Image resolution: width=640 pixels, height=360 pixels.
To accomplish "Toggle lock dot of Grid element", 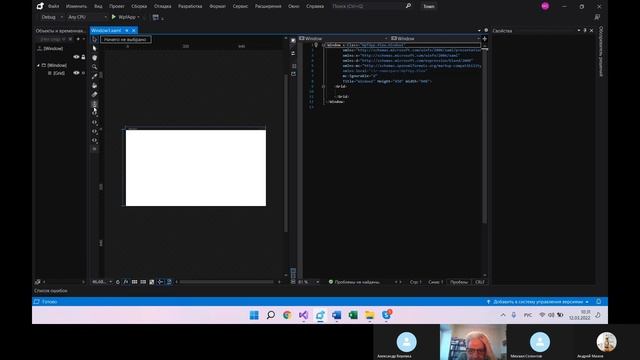I will [x=83, y=73].
